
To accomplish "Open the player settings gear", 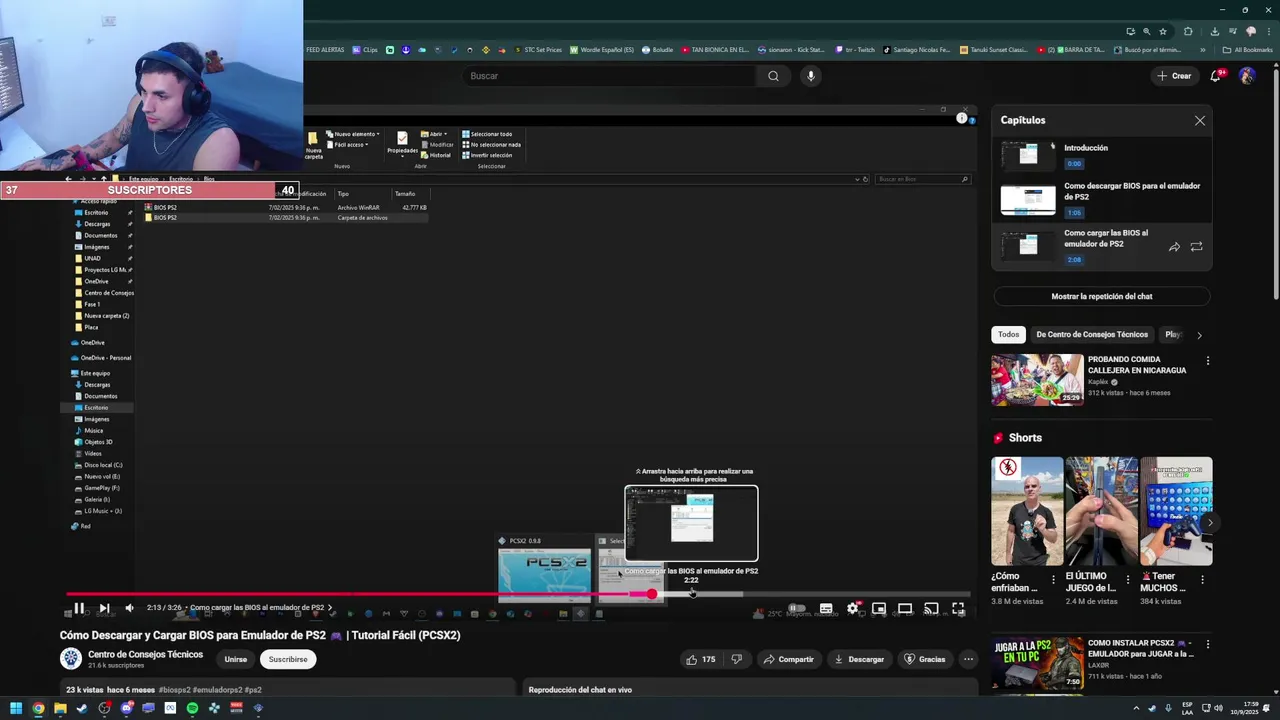I will (x=853, y=608).
